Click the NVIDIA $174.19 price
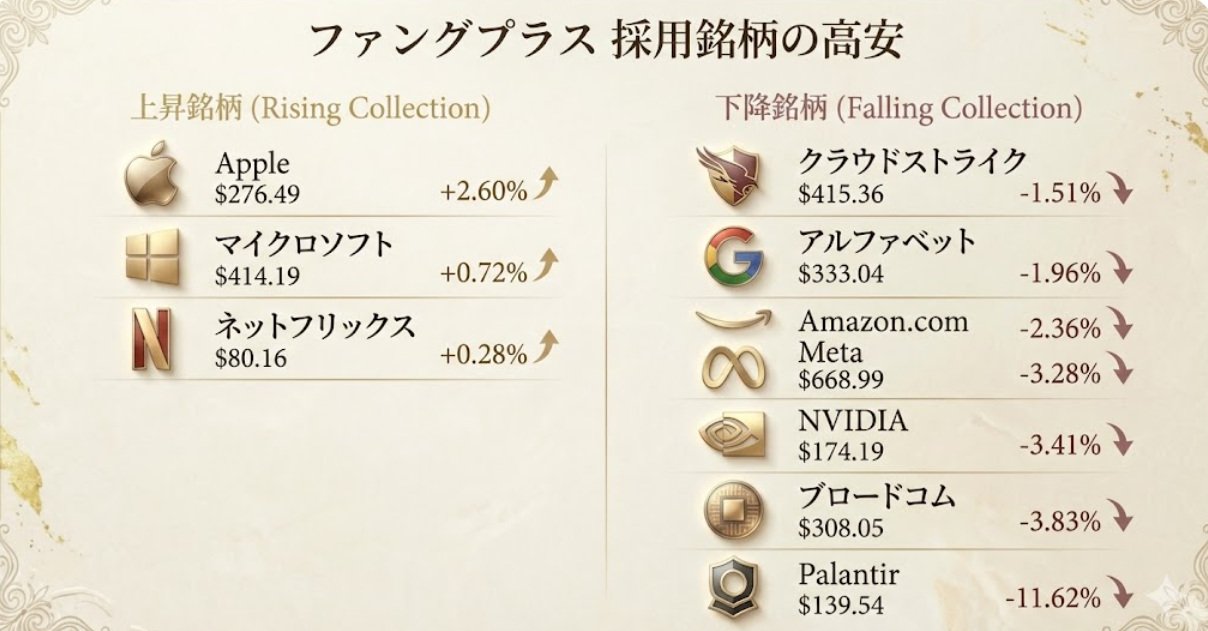The height and width of the screenshot is (631, 1208). 841,451
